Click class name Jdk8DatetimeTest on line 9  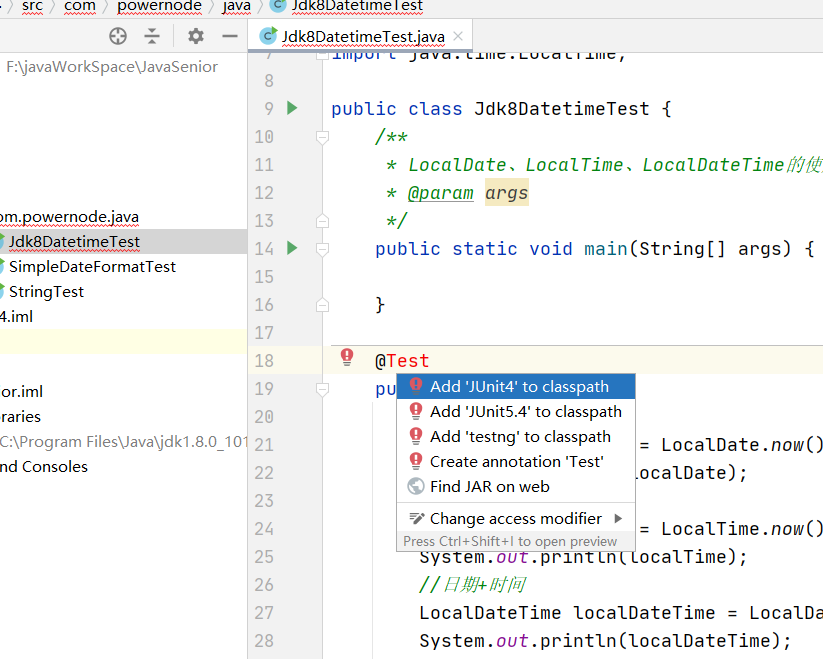point(562,109)
